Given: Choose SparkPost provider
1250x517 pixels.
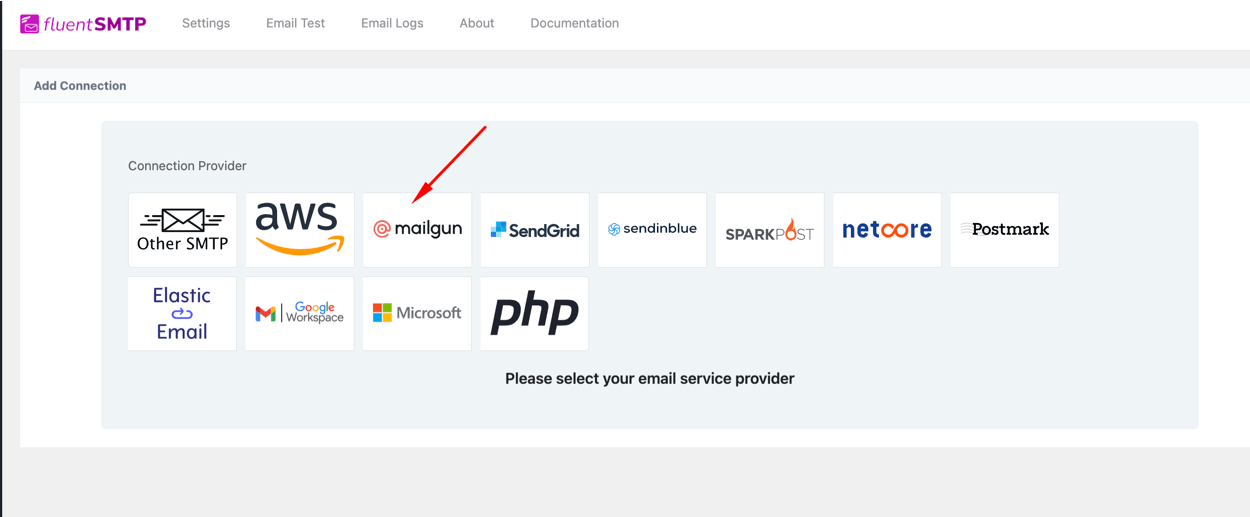Looking at the screenshot, I should pos(770,230).
